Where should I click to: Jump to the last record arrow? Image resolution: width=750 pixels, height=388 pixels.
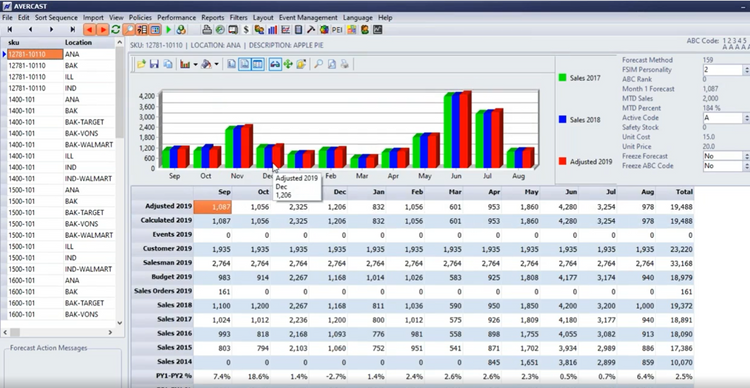tap(73, 30)
